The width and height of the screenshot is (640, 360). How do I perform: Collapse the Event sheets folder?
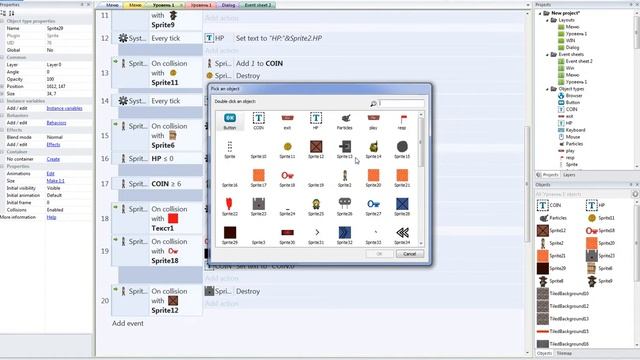tap(547, 54)
